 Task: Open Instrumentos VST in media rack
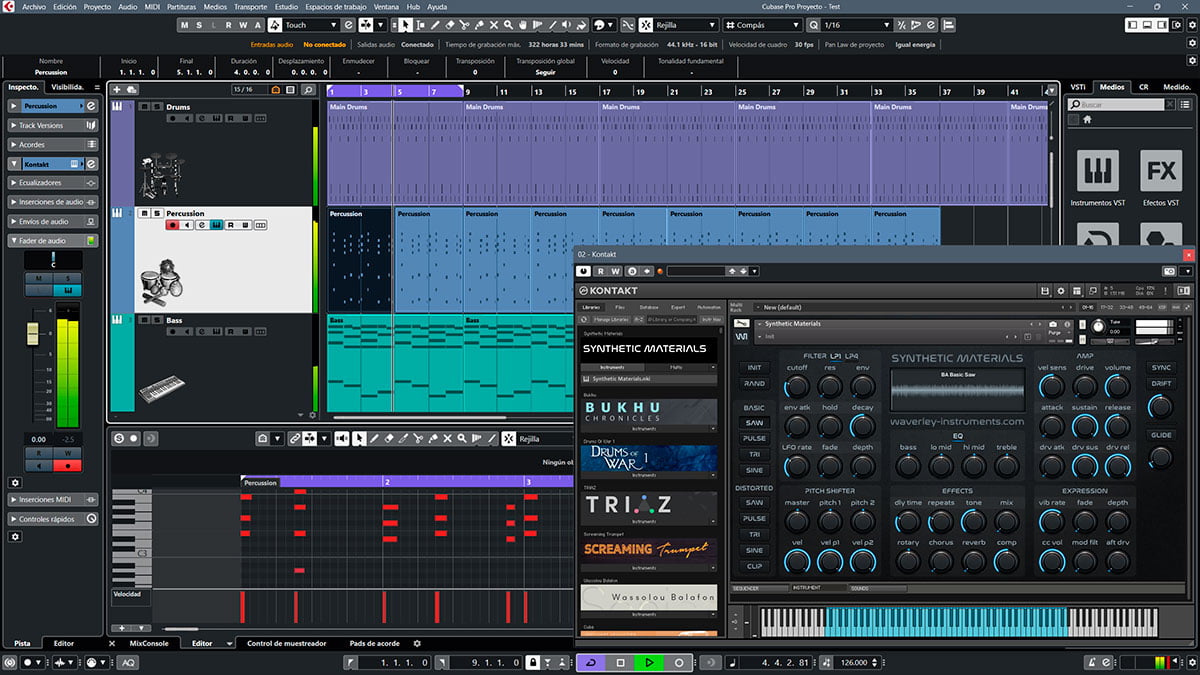point(1098,171)
